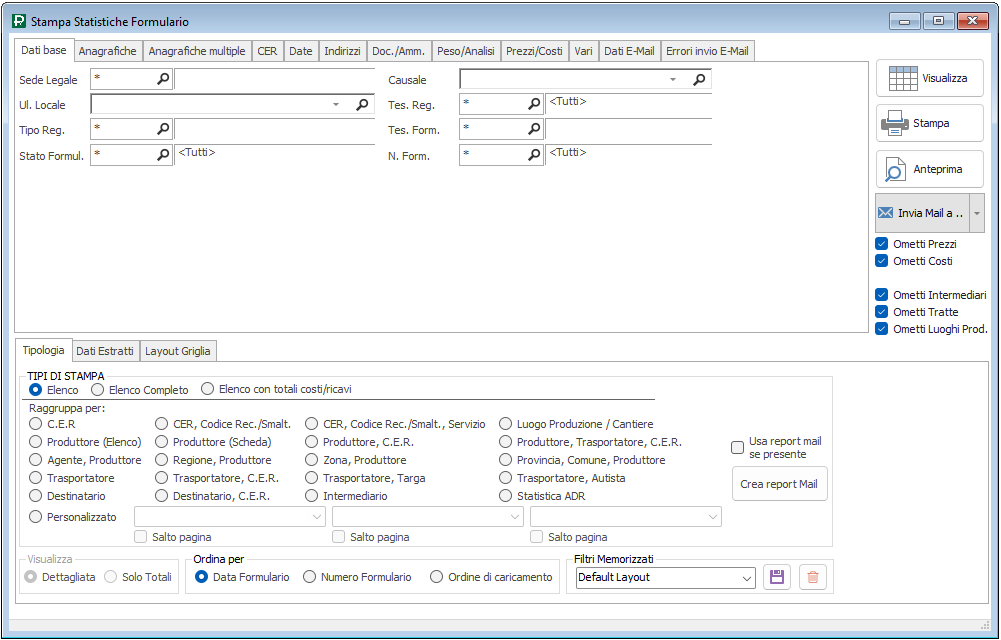This screenshot has width=1001, height=640.
Task: Open the Invia Mail split-button arrow
Action: [x=977, y=213]
